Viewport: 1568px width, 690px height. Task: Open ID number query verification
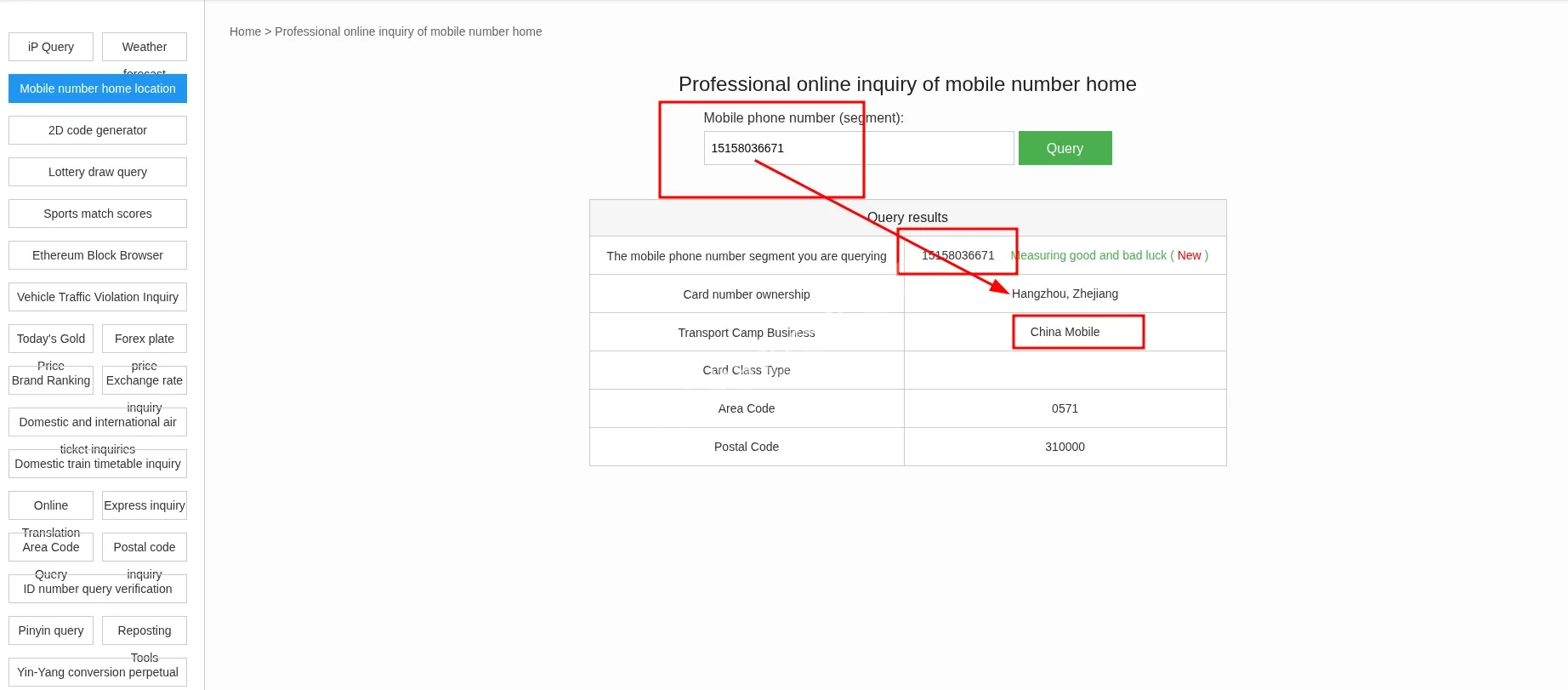98,589
